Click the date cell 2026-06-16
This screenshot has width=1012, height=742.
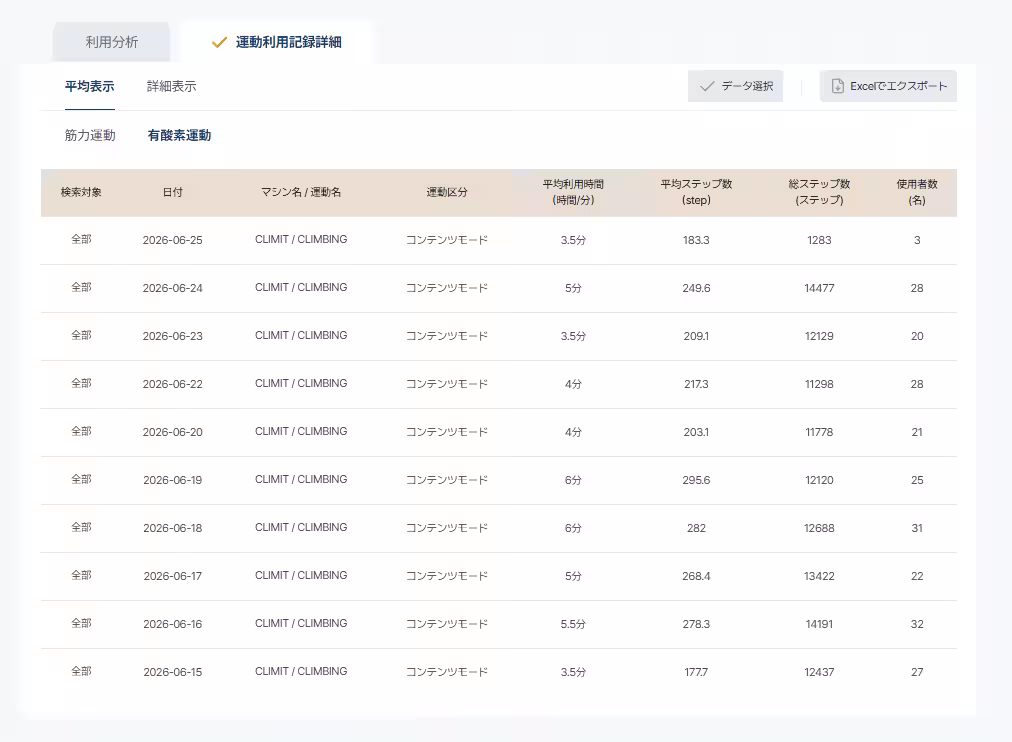[172, 624]
